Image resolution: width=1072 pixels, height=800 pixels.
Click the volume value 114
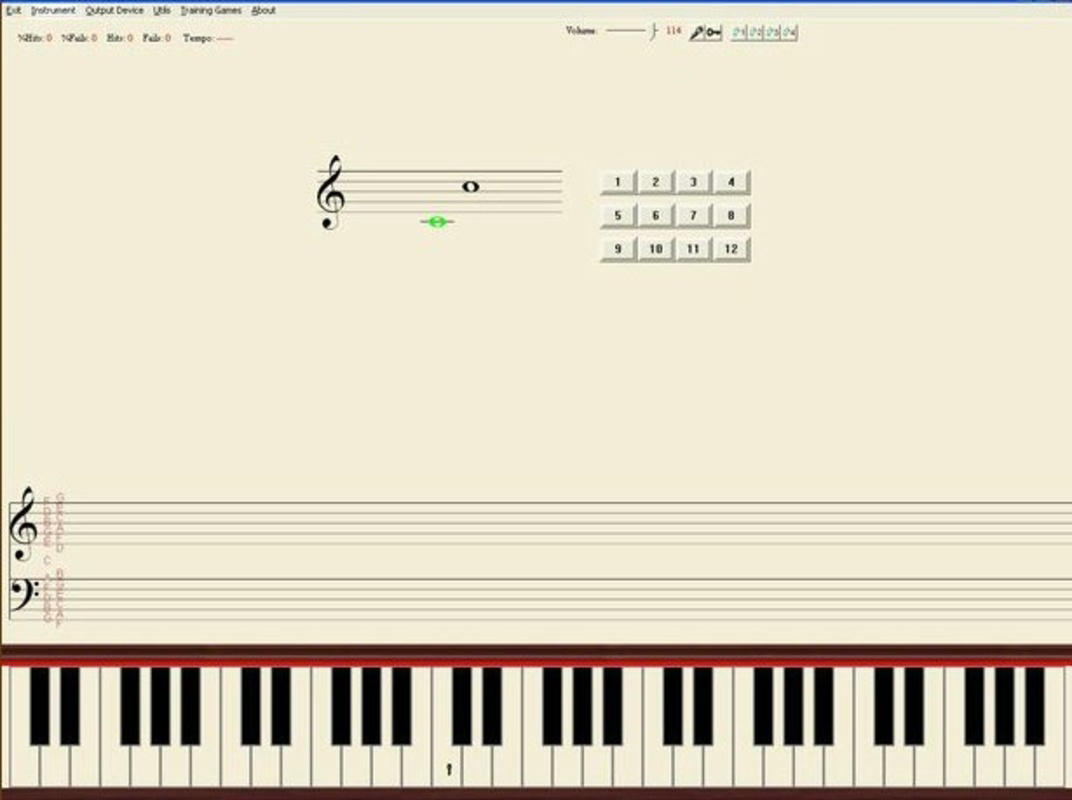[x=673, y=31]
